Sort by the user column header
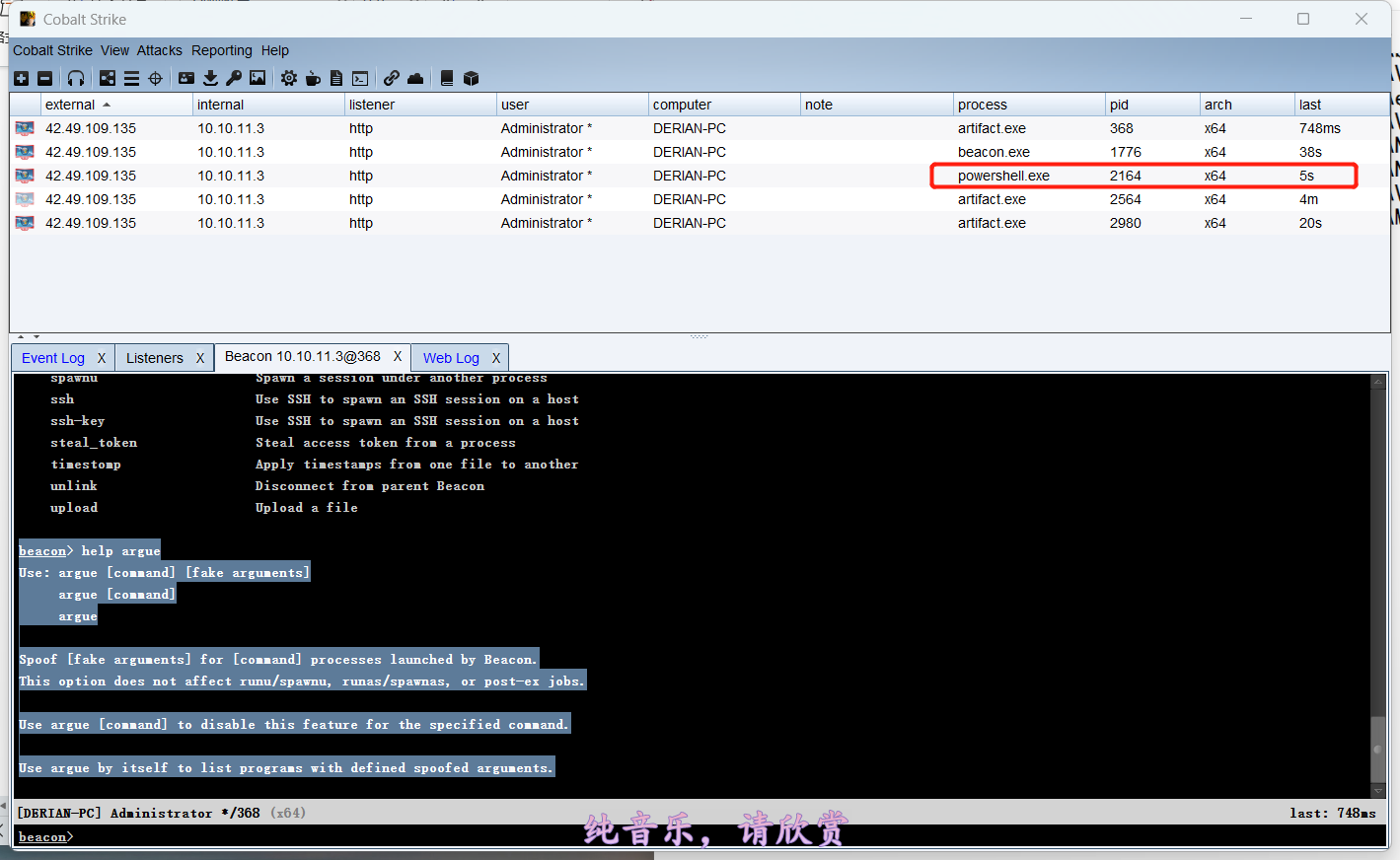The height and width of the screenshot is (860, 1400). click(572, 105)
